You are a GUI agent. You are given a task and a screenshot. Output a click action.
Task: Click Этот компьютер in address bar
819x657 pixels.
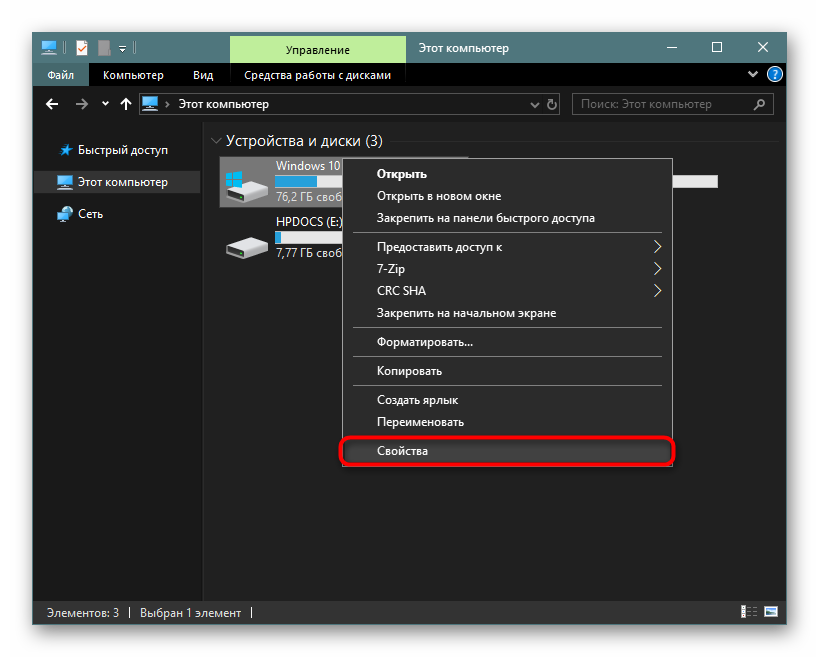(224, 104)
